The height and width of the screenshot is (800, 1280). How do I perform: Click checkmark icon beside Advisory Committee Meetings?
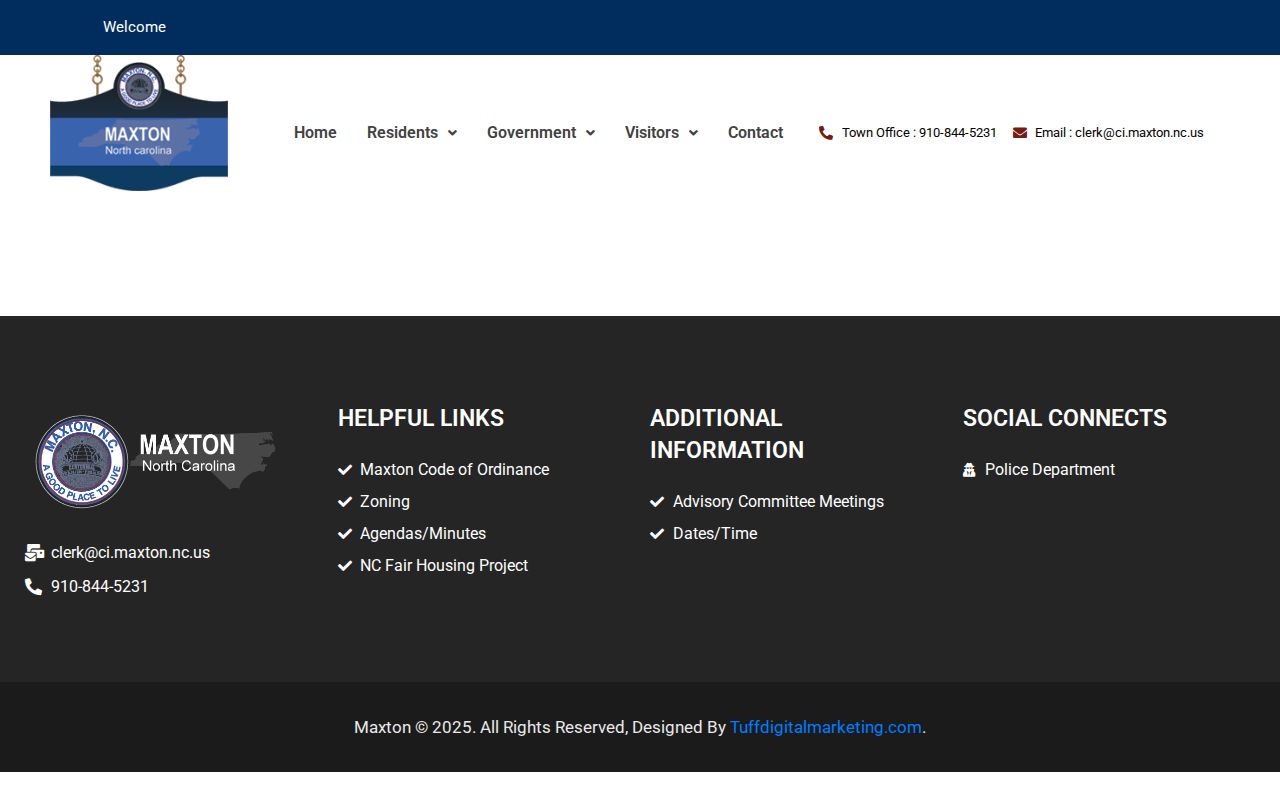tap(657, 502)
